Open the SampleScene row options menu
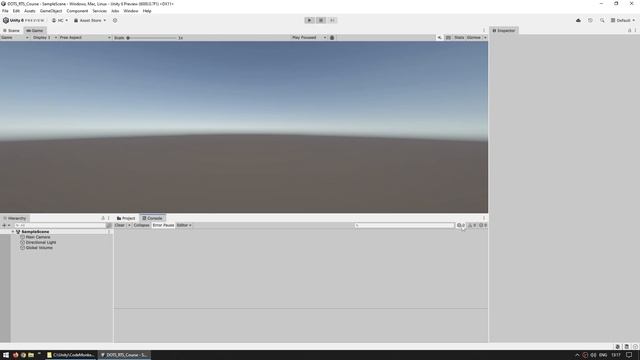This screenshot has height=360, width=640. coord(109,232)
